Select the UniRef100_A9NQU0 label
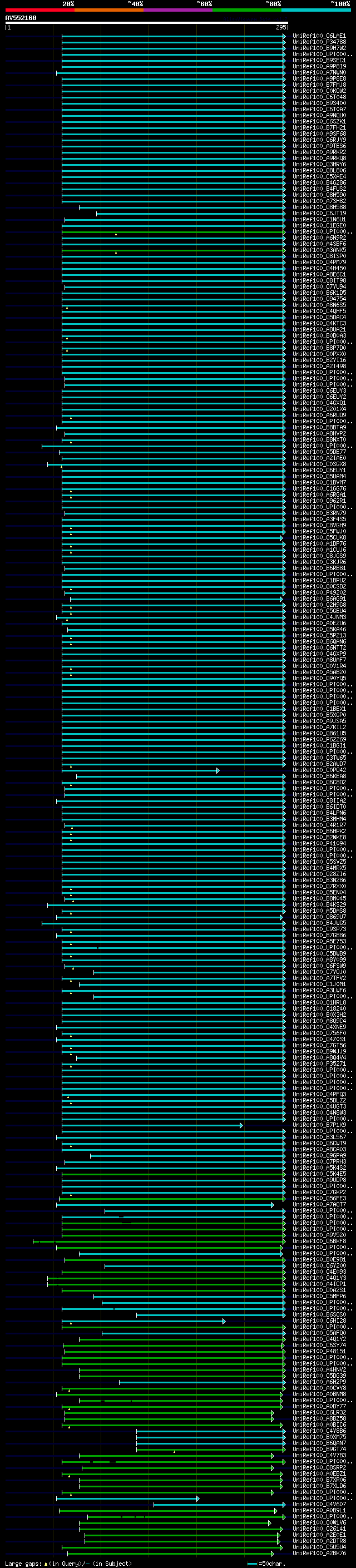This screenshot has width=356, height=1568. pyautogui.click(x=319, y=116)
